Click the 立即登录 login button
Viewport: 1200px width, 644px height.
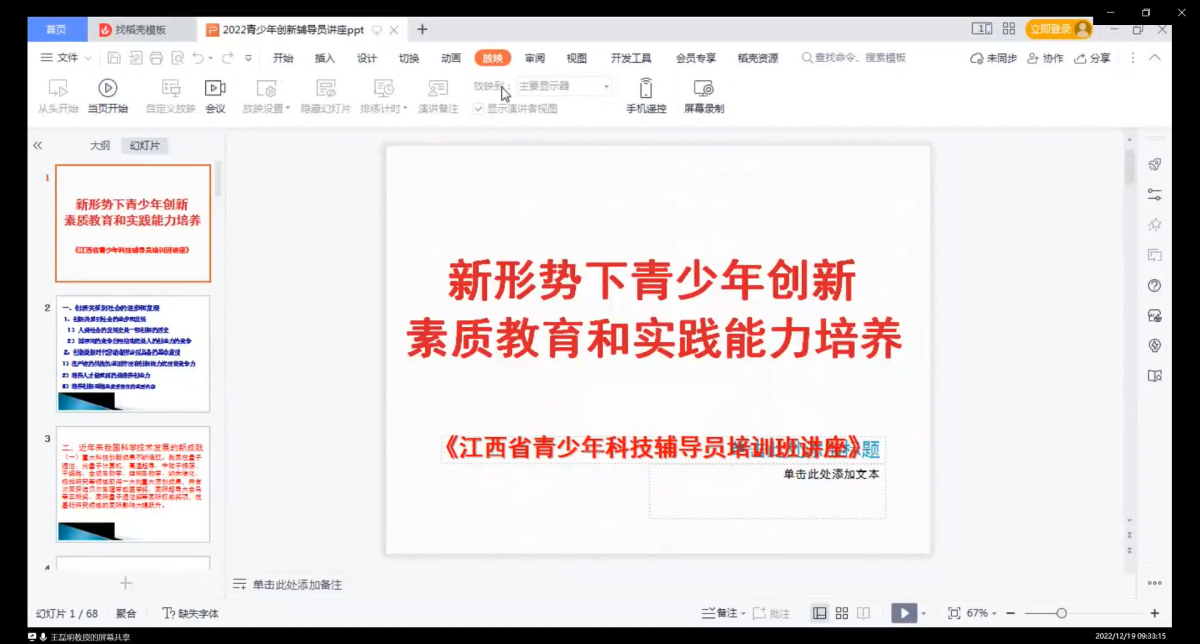1058,29
